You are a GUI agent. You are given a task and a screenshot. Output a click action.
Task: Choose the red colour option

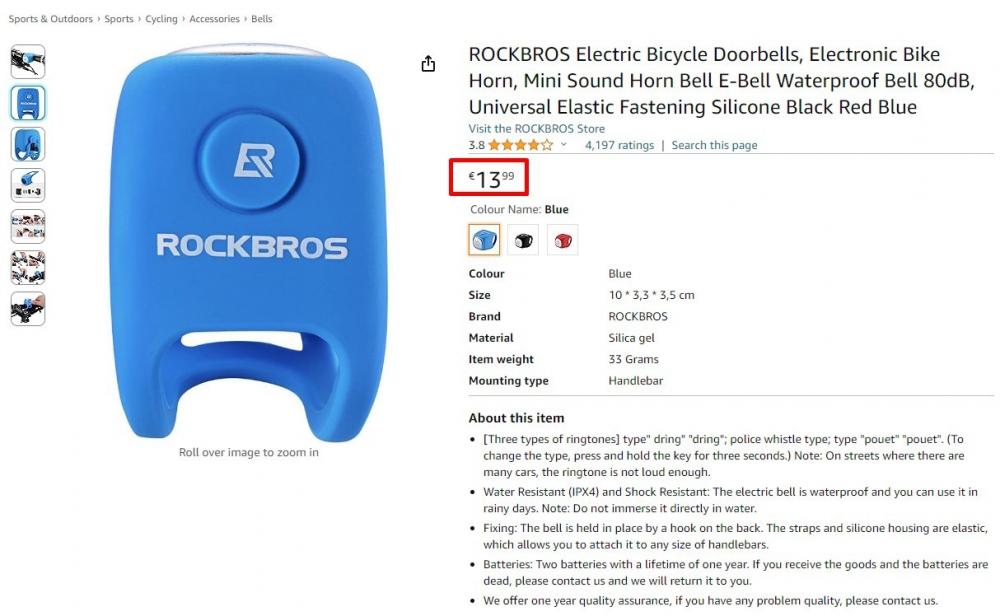(x=562, y=240)
